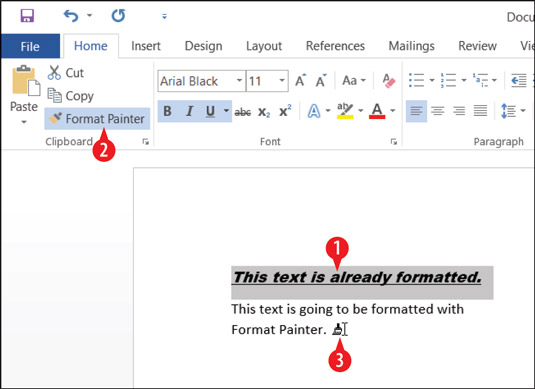Open the underline style dropdown arrow
Viewport: 535px width, 389px height.
click(x=226, y=111)
